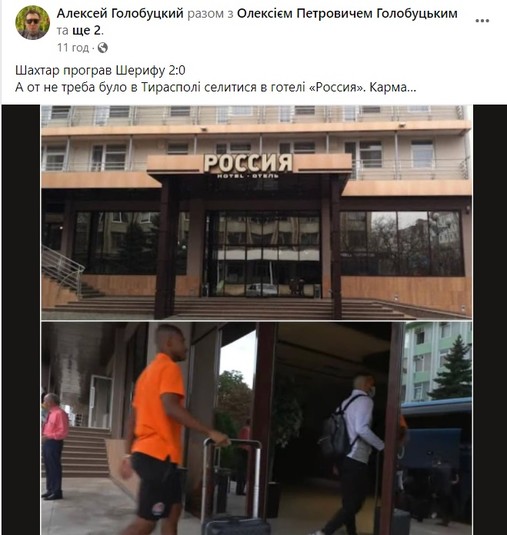Click the globe public audience icon

(102, 48)
